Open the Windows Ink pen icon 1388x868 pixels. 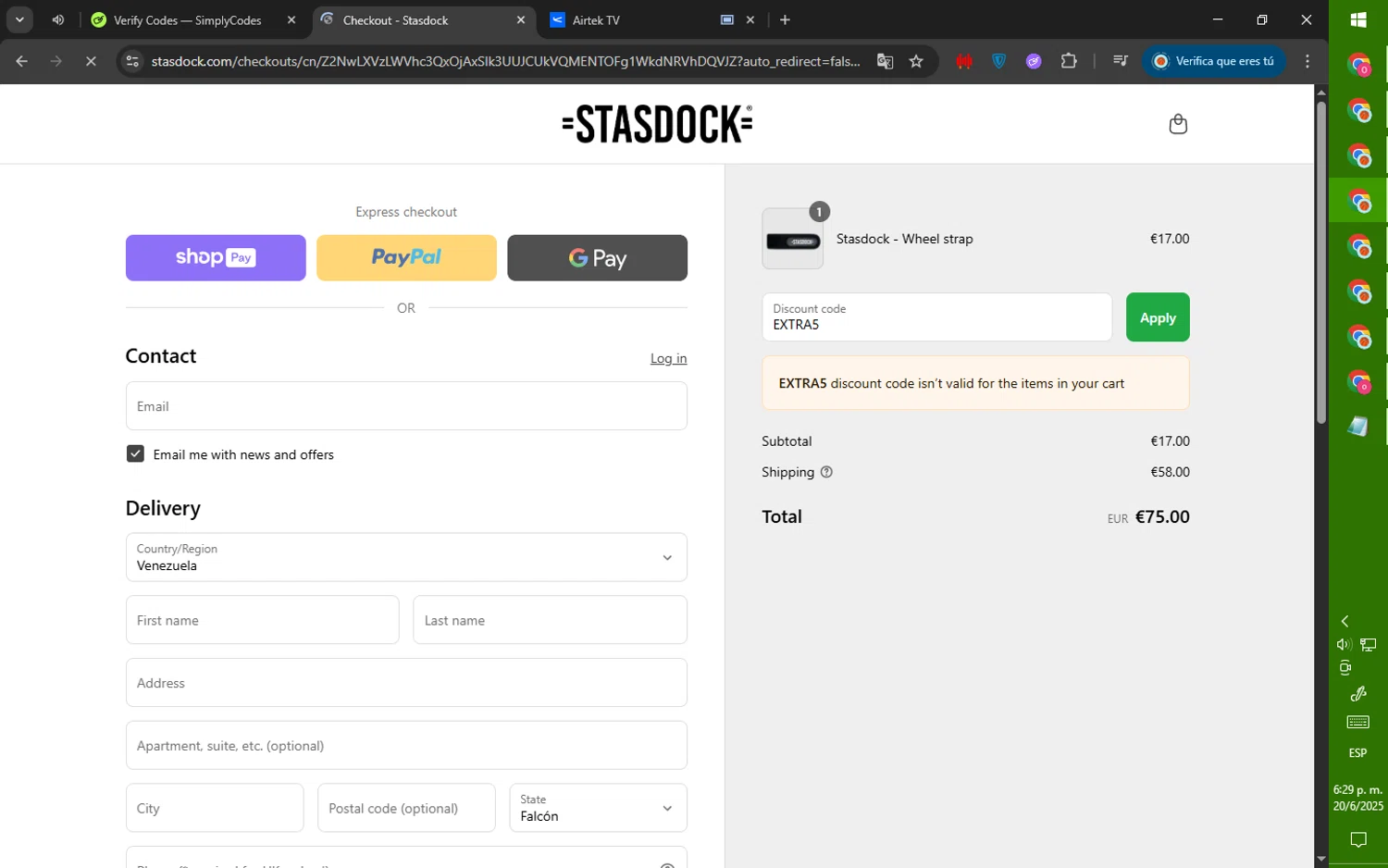click(1358, 694)
